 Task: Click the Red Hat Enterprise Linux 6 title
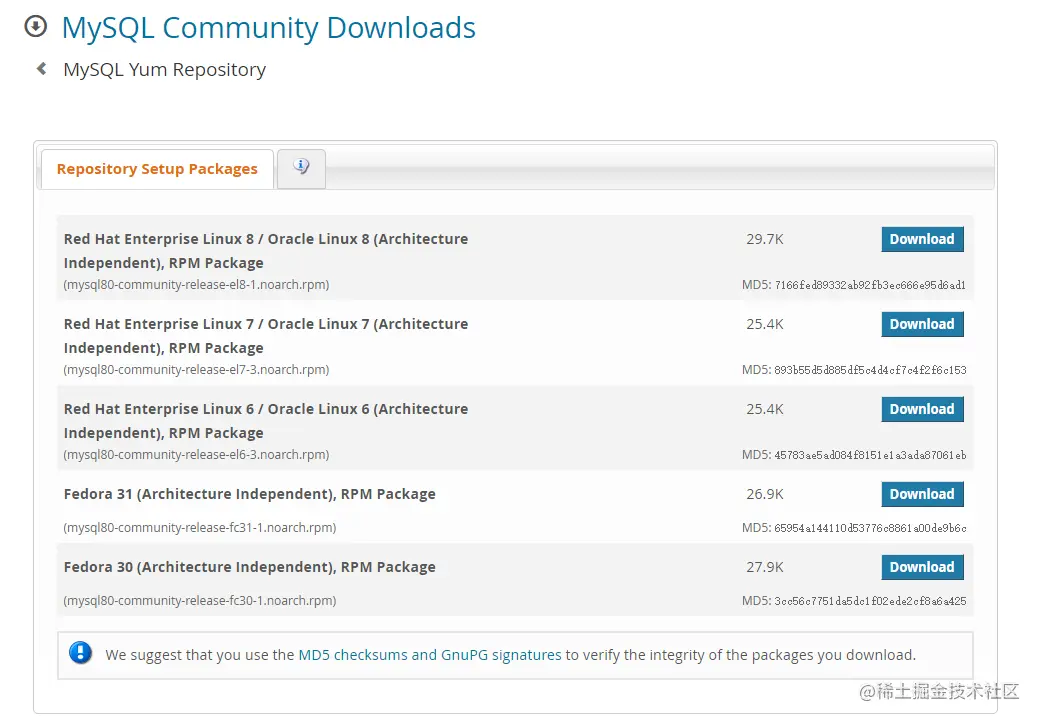click(265, 420)
